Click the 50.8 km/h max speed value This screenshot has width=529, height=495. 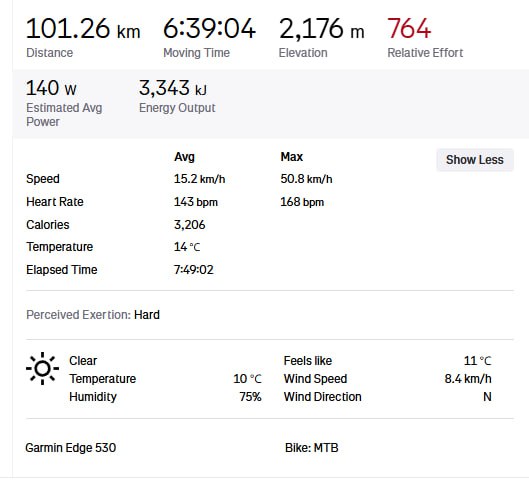[306, 179]
